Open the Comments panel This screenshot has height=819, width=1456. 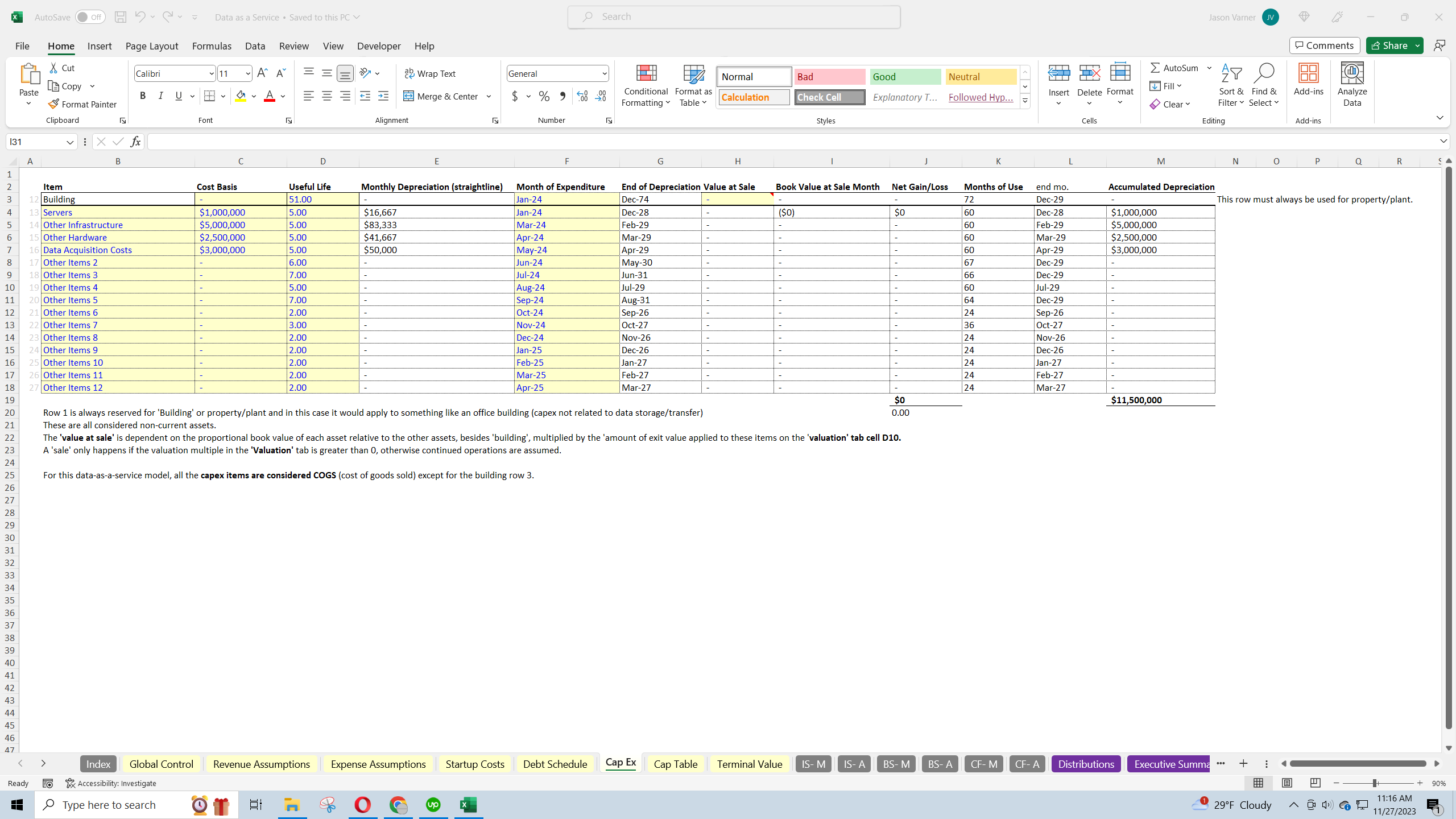tap(1324, 45)
